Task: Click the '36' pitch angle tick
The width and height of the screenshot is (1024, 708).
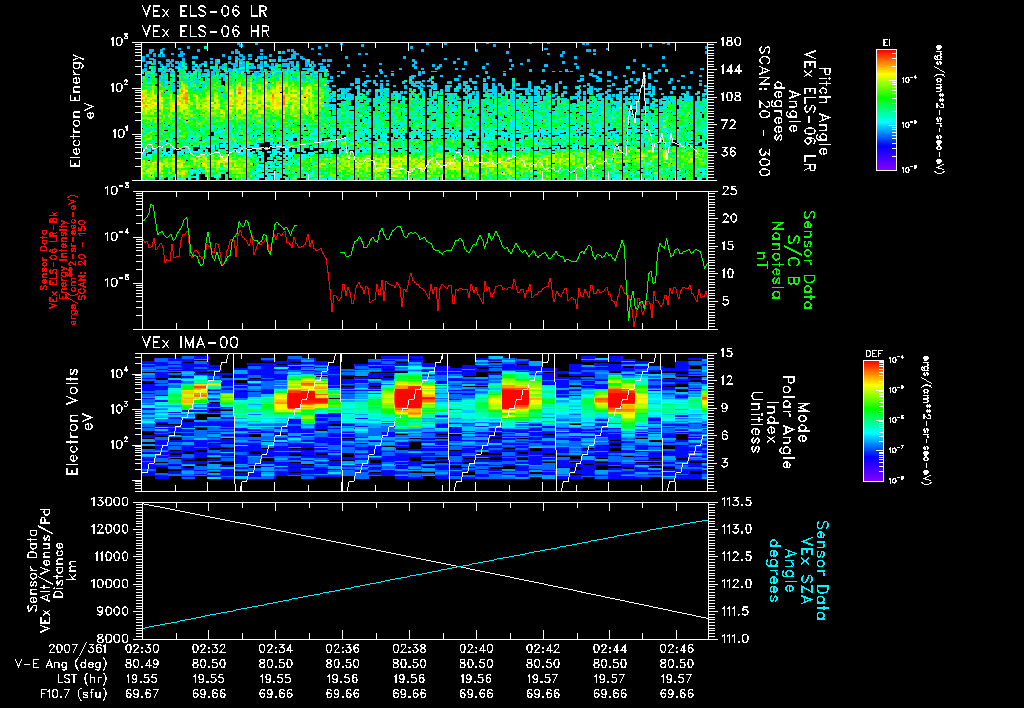Action: coord(726,152)
